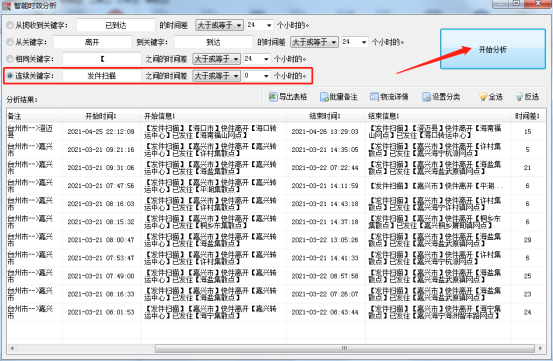Click end time 2021-03-21 14:35:05

pos(325,149)
